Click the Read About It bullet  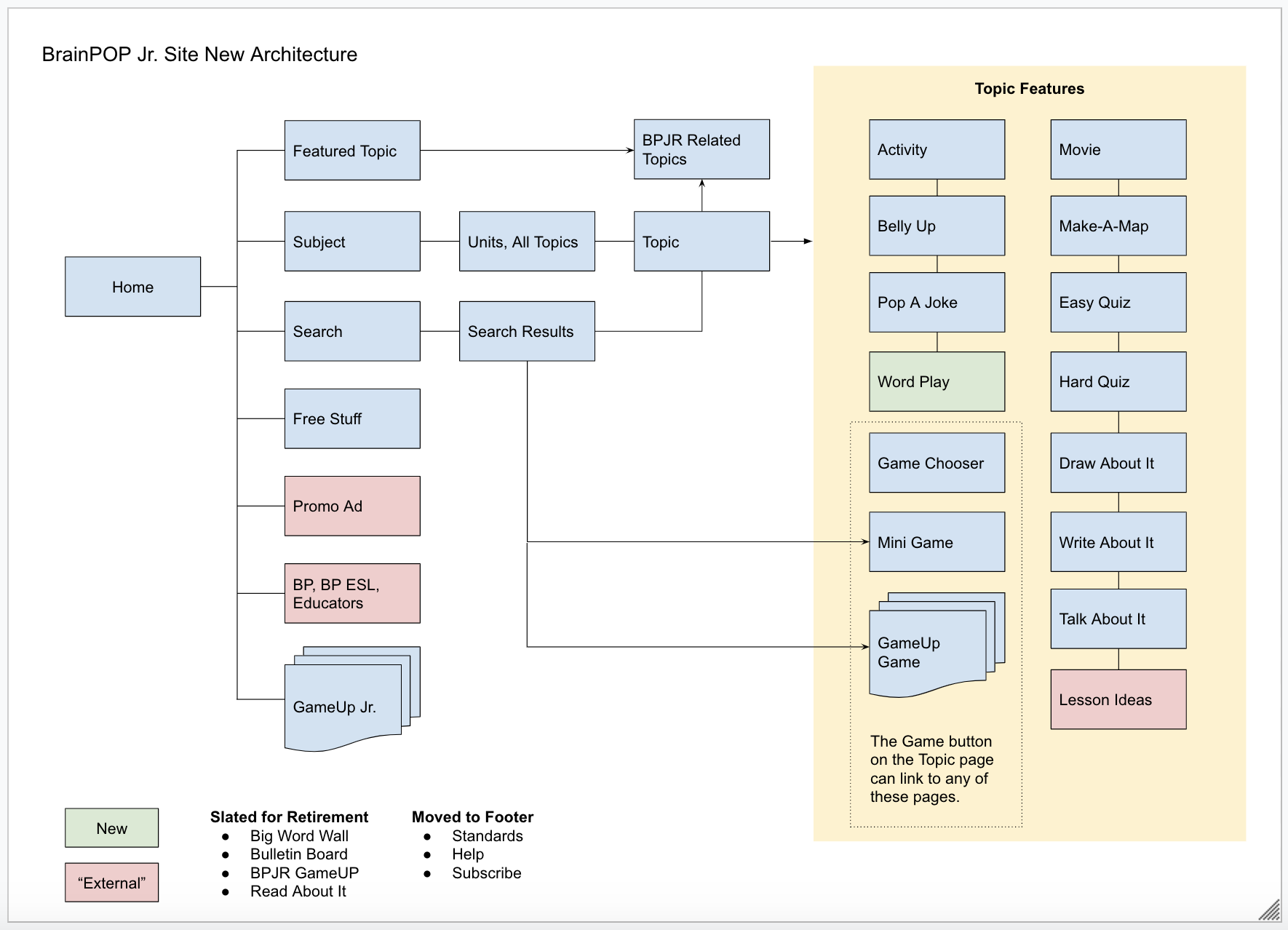298,891
